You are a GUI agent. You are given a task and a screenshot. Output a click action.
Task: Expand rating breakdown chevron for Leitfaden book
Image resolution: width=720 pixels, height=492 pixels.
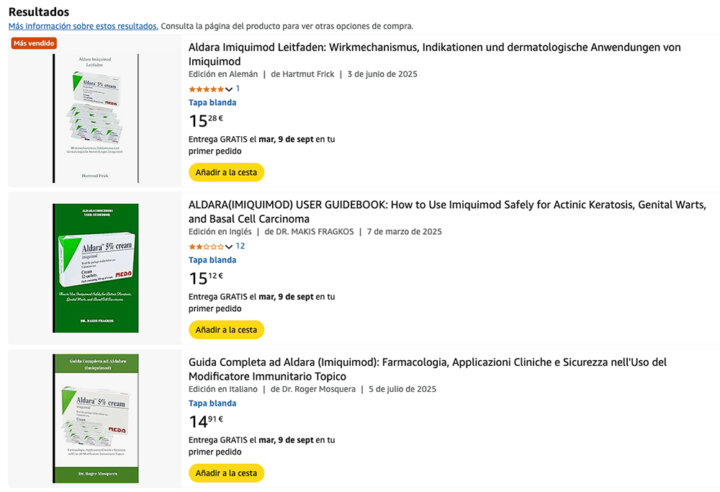point(229,90)
